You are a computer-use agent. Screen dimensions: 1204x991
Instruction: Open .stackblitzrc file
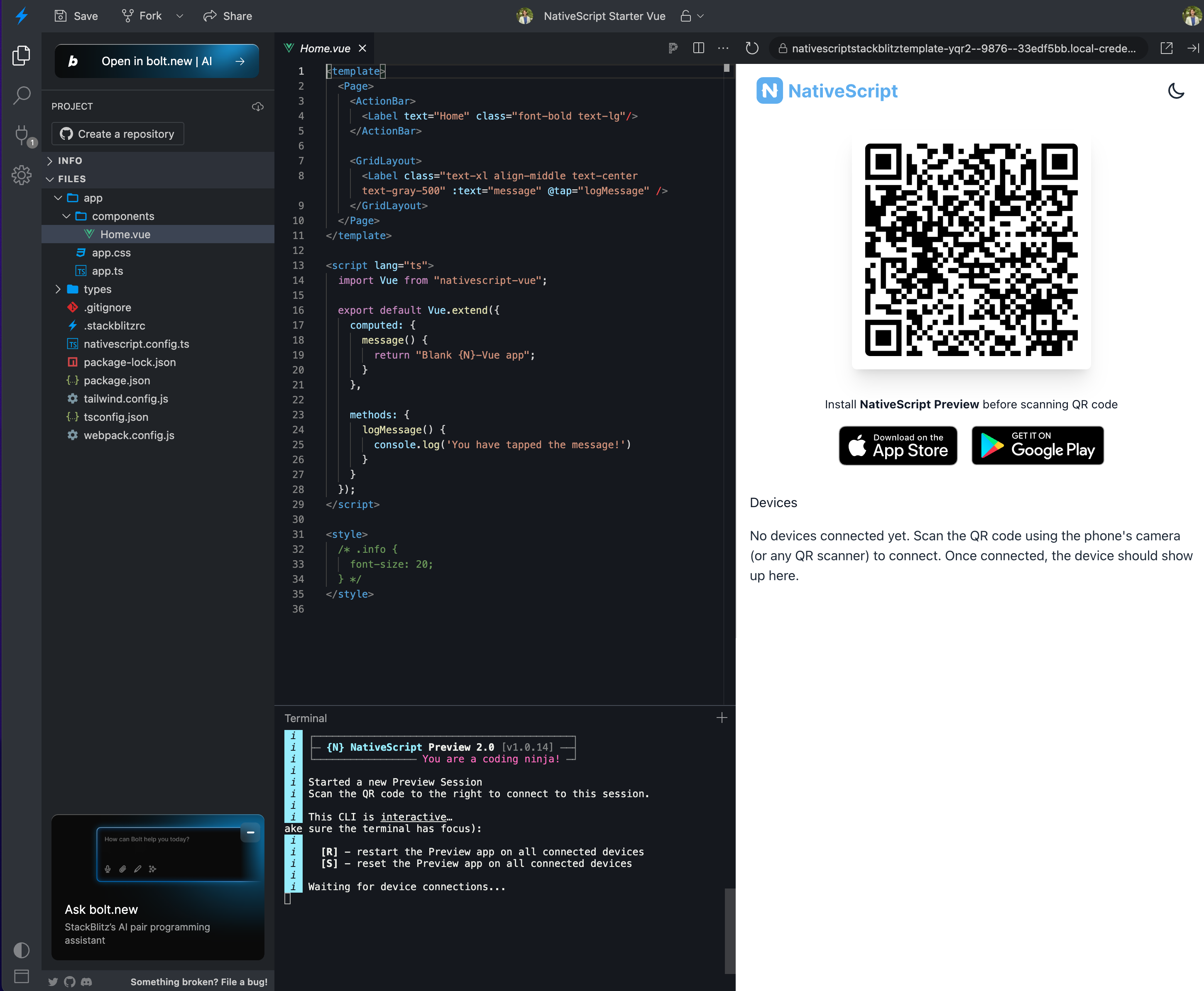click(x=158, y=325)
